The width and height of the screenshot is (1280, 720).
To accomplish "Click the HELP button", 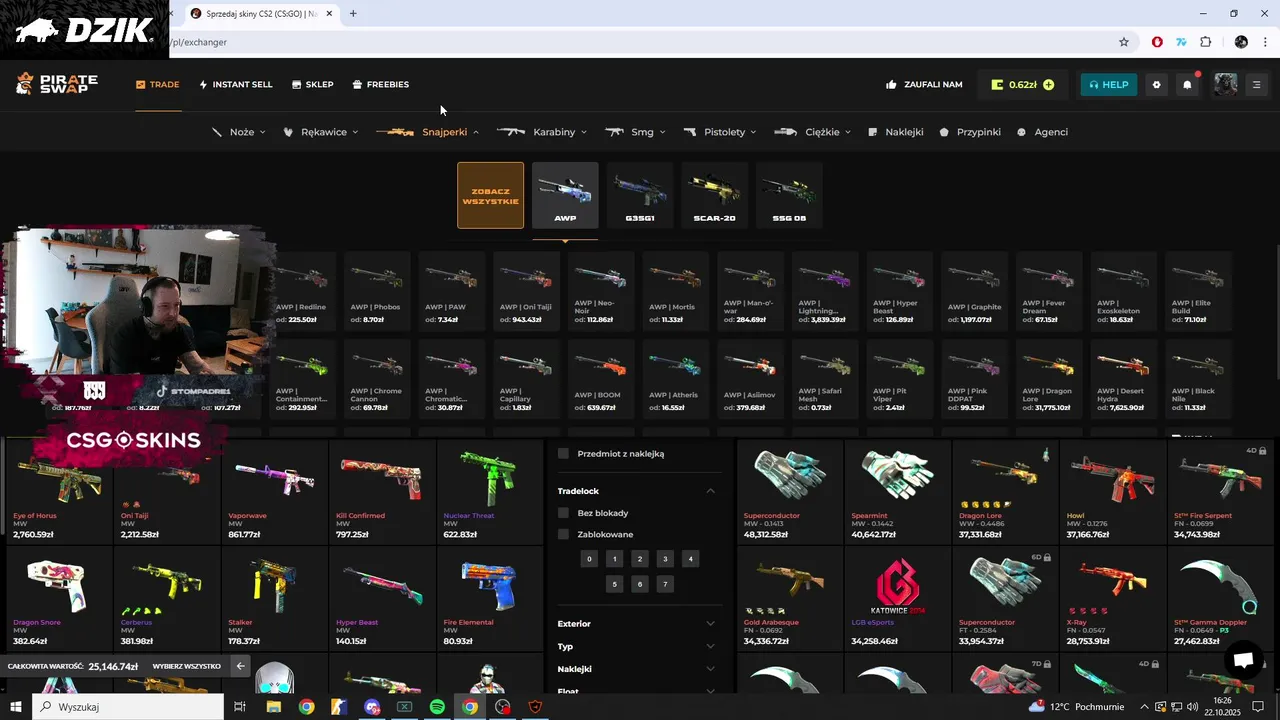I will pos(1108,85).
